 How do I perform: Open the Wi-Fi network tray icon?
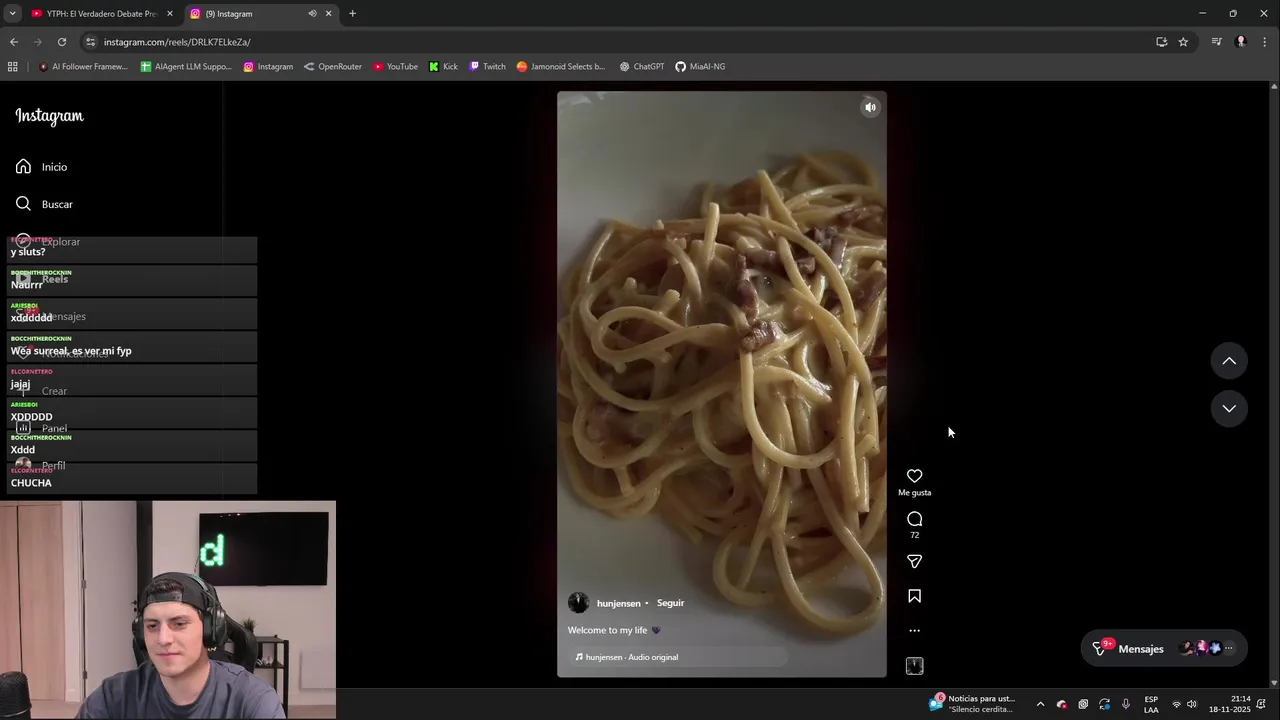(x=1176, y=704)
